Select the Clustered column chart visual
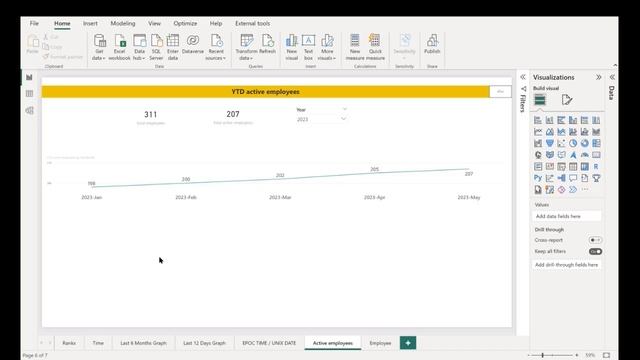 tap(573, 120)
